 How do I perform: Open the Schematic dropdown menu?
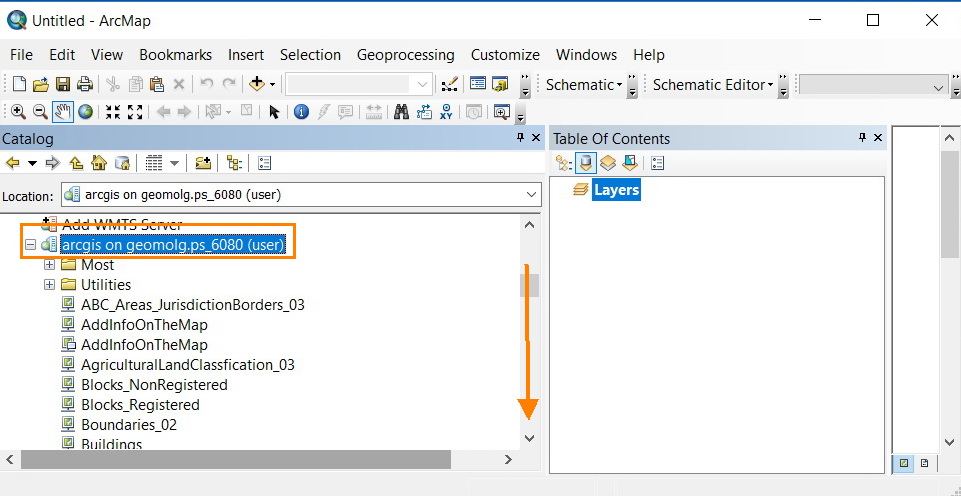pos(584,85)
